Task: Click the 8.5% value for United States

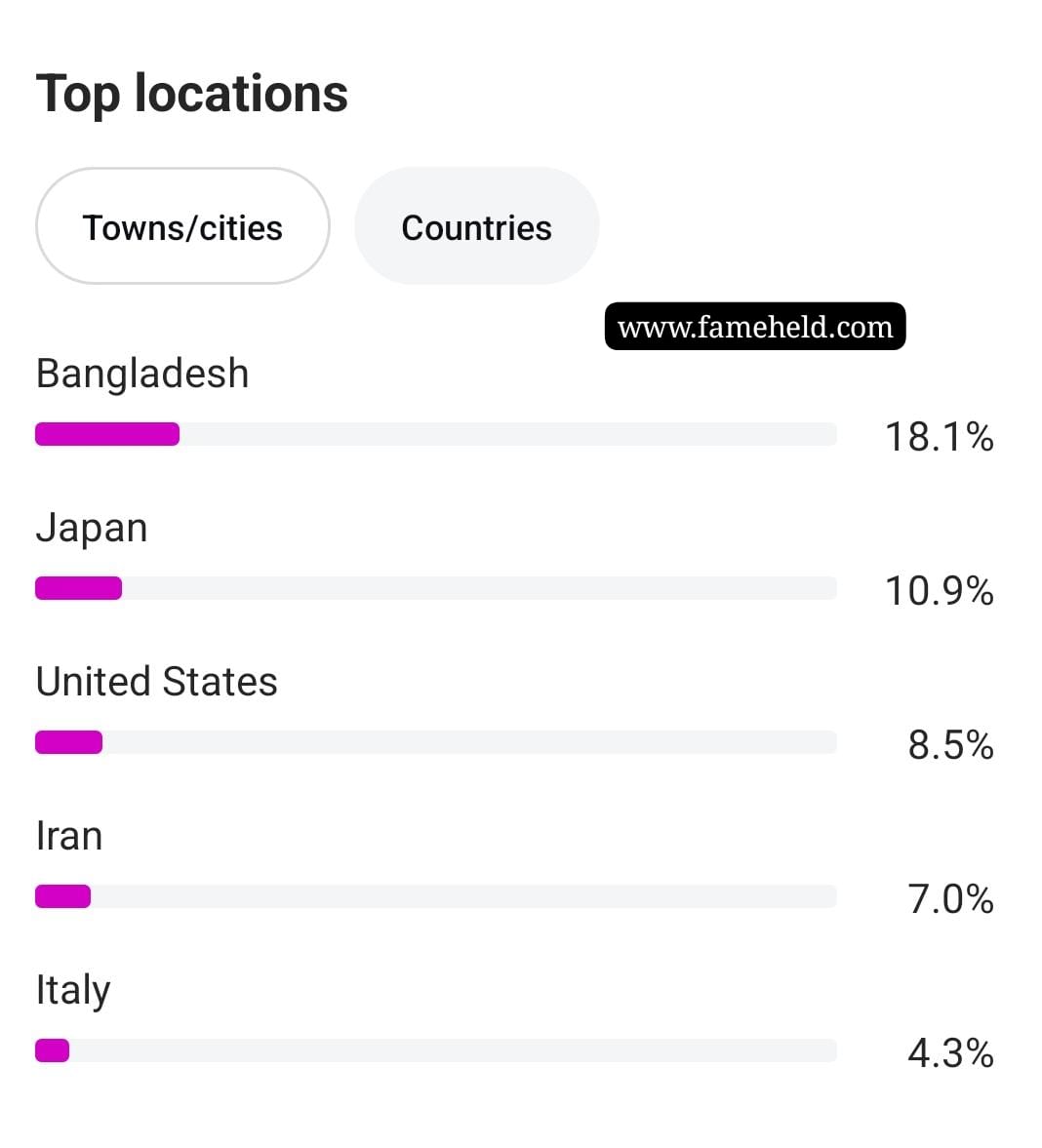Action: point(951,745)
